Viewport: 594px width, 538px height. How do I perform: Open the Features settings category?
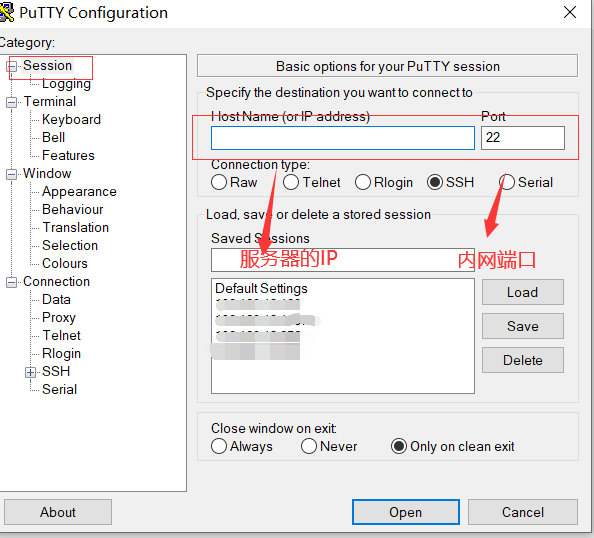pos(68,155)
